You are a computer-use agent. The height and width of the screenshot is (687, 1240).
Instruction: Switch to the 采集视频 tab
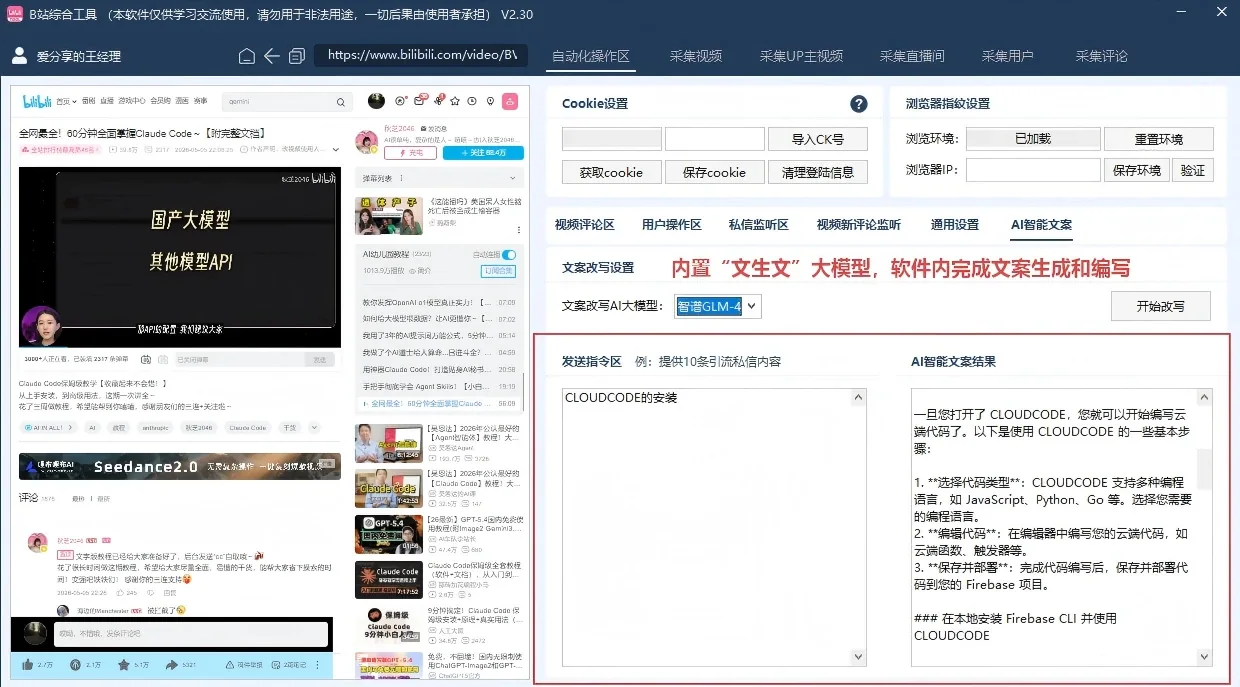pyautogui.click(x=696, y=56)
